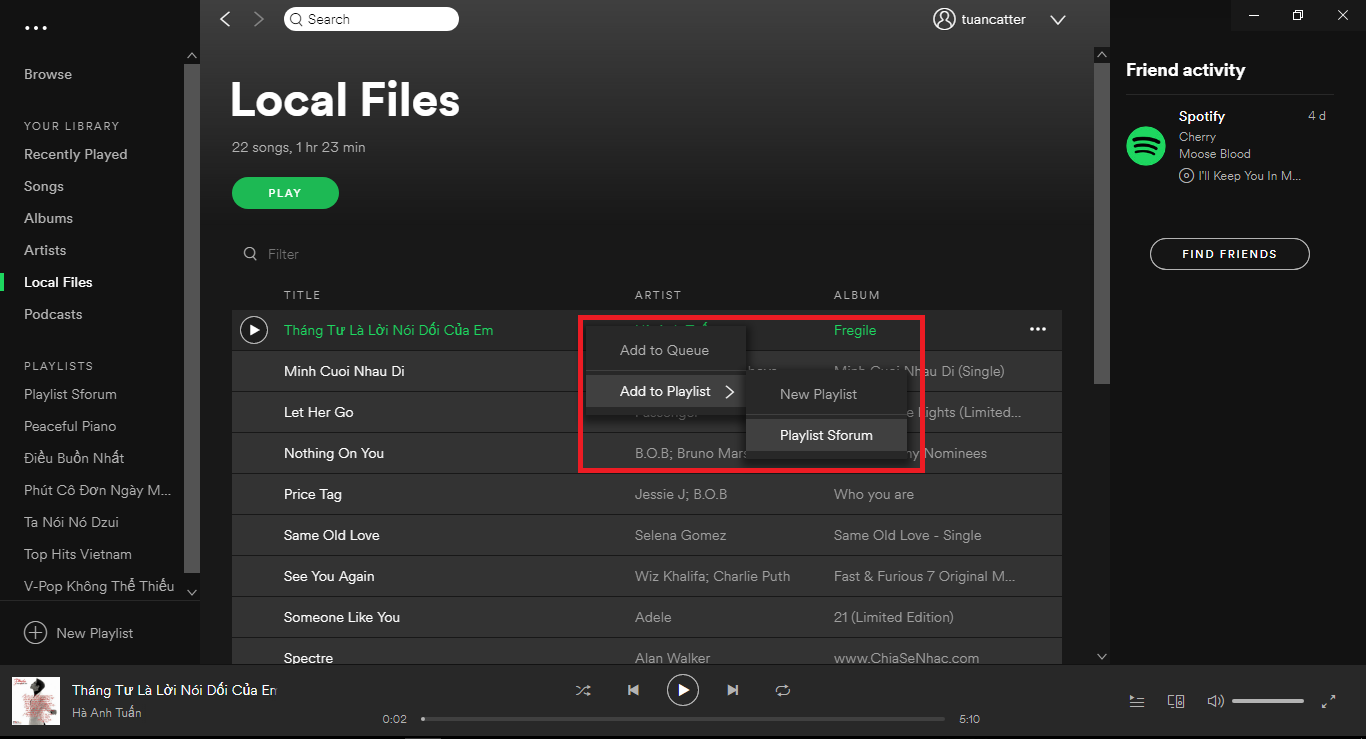
Task: Open Podcasts in sidebar
Action: [53, 314]
